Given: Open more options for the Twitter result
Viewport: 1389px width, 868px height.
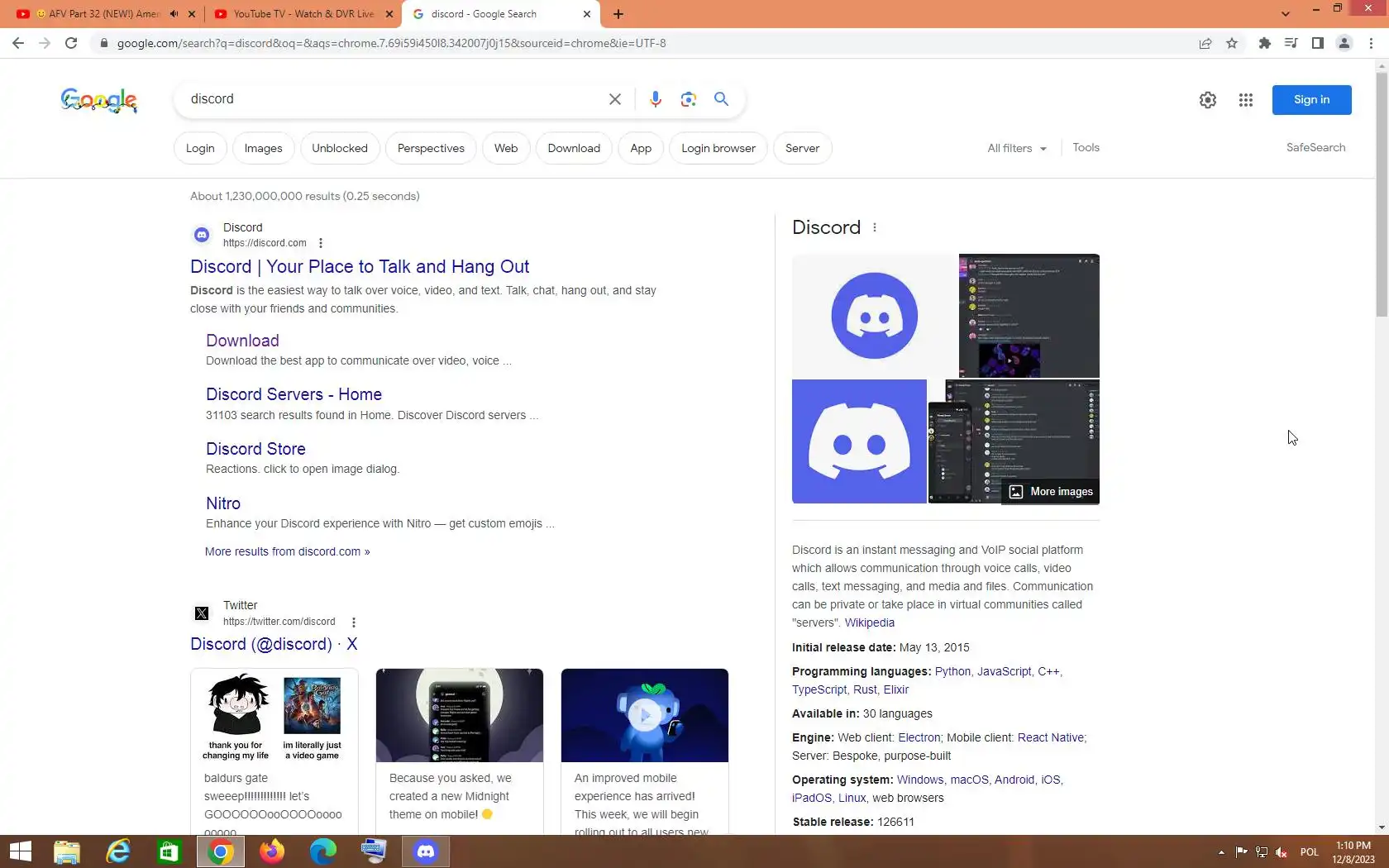Looking at the screenshot, I should click(354, 622).
